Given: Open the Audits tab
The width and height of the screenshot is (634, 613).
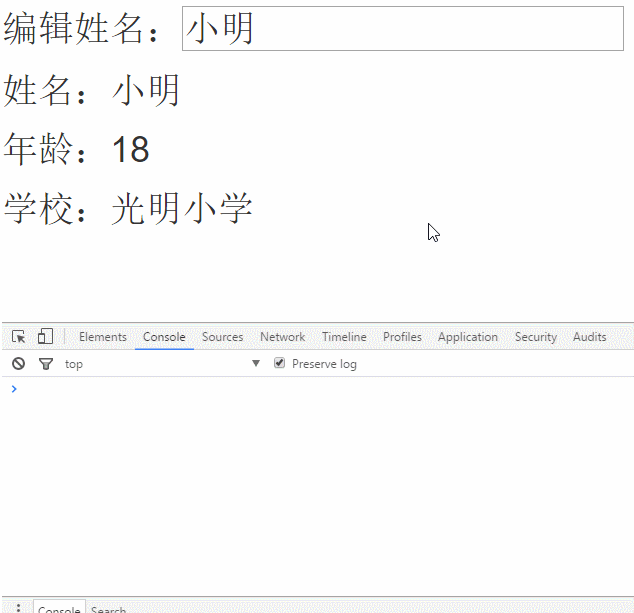Looking at the screenshot, I should pyautogui.click(x=589, y=337).
